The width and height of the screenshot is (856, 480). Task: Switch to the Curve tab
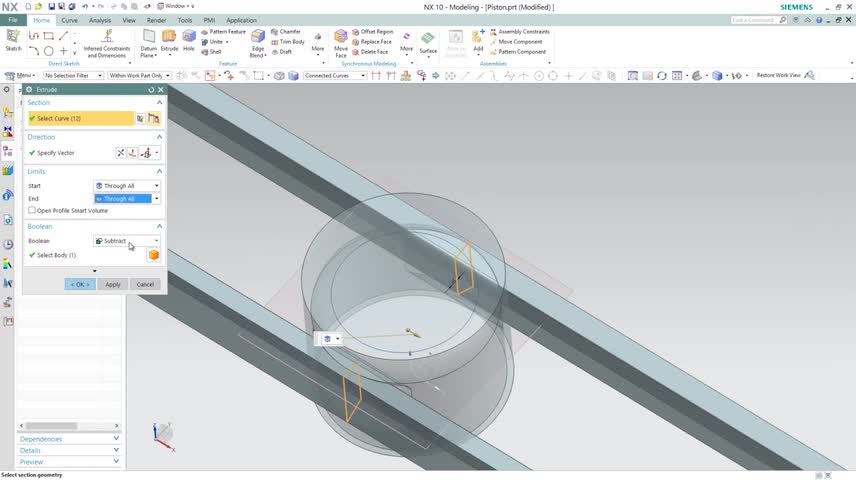(x=69, y=20)
